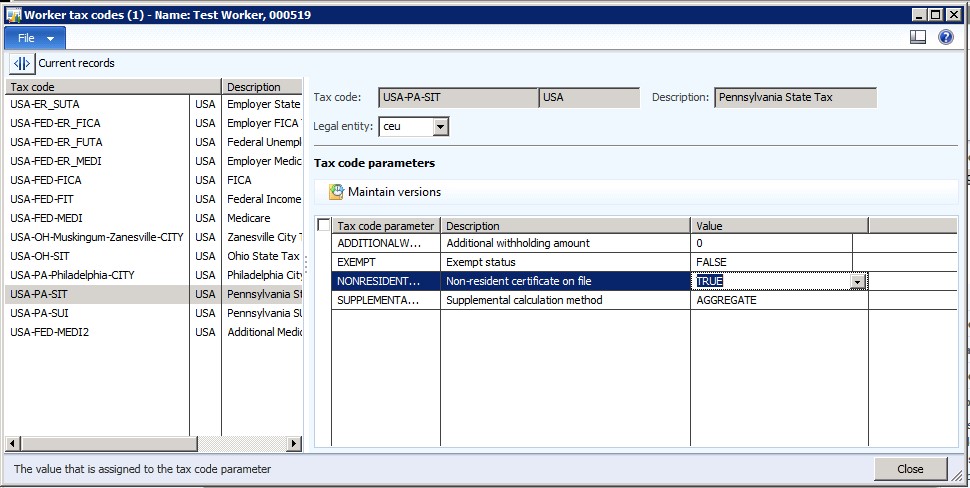
Task: Open the File menu
Action: click(36, 37)
